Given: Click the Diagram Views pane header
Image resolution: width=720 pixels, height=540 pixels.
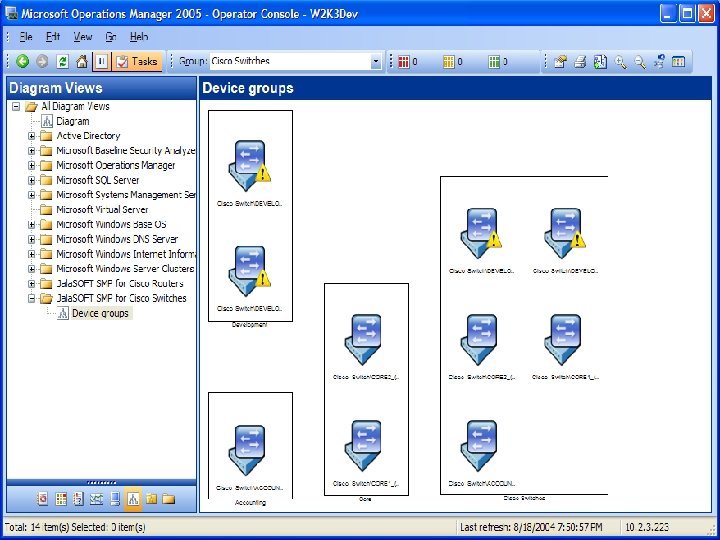Looking at the screenshot, I should click(101, 88).
